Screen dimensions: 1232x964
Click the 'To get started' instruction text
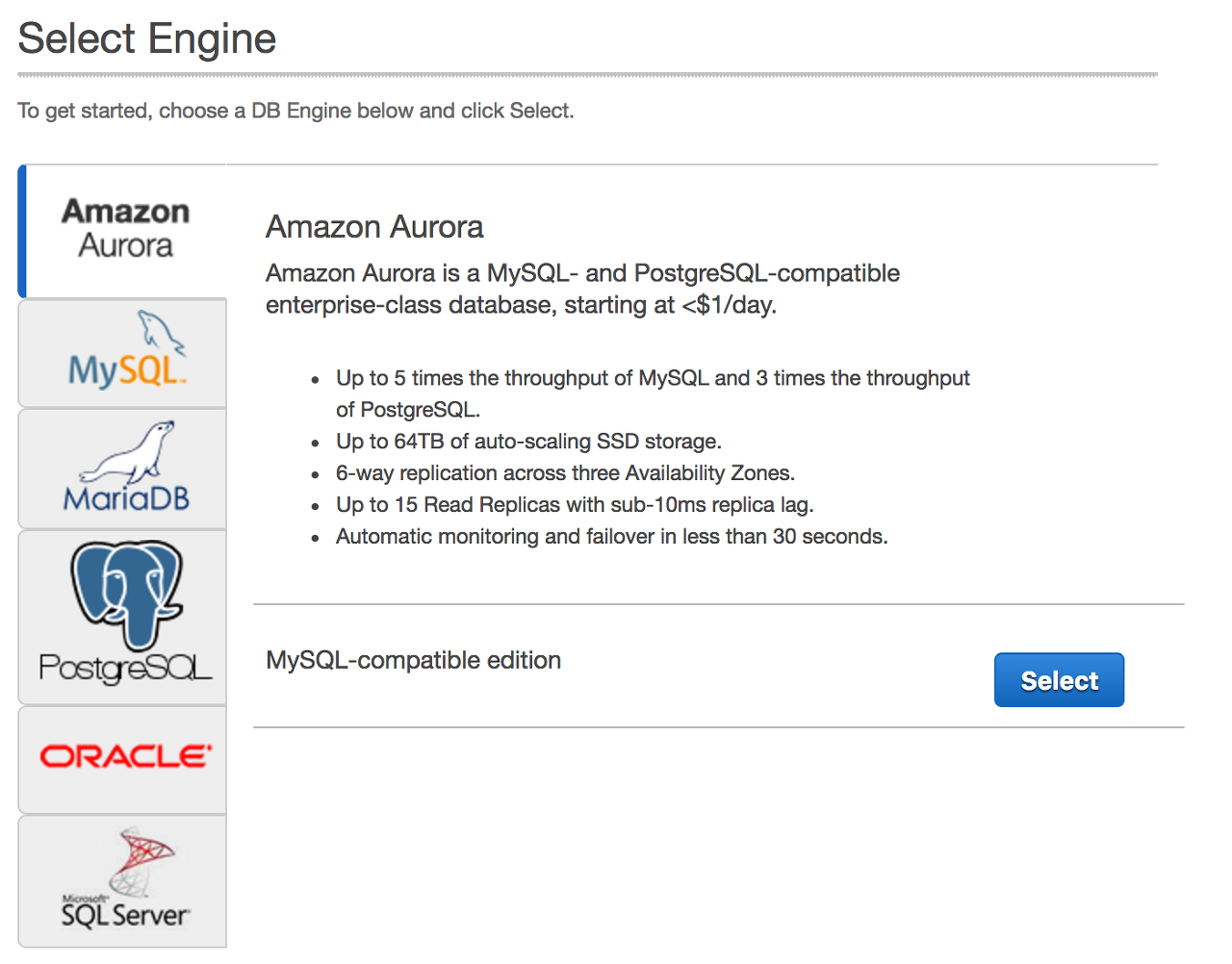(x=295, y=111)
